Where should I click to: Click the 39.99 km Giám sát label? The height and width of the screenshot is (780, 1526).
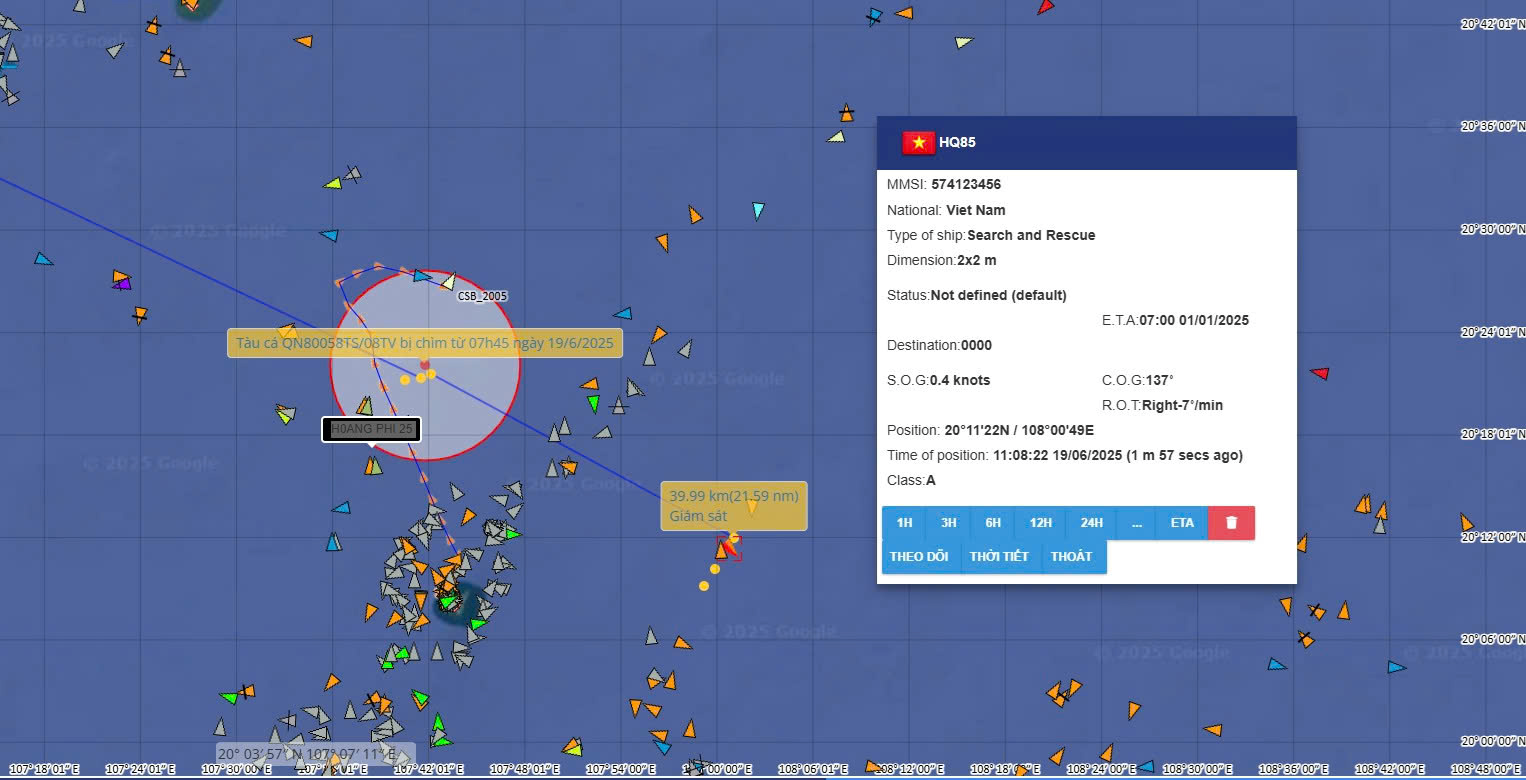(x=733, y=506)
